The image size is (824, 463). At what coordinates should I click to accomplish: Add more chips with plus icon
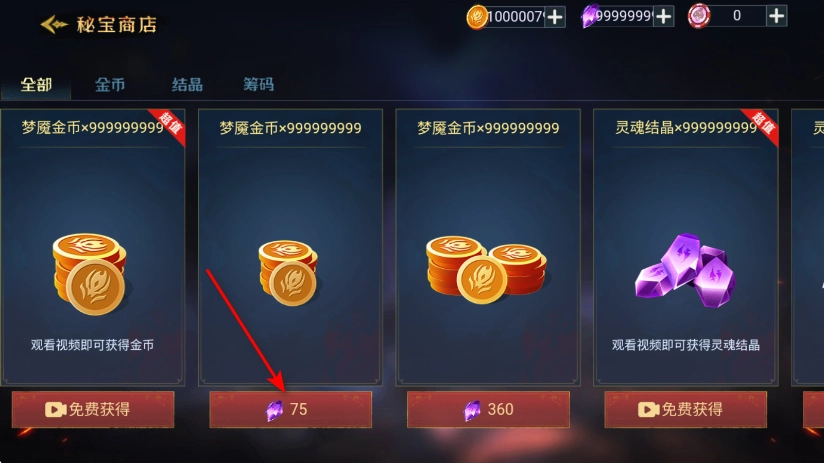[777, 16]
